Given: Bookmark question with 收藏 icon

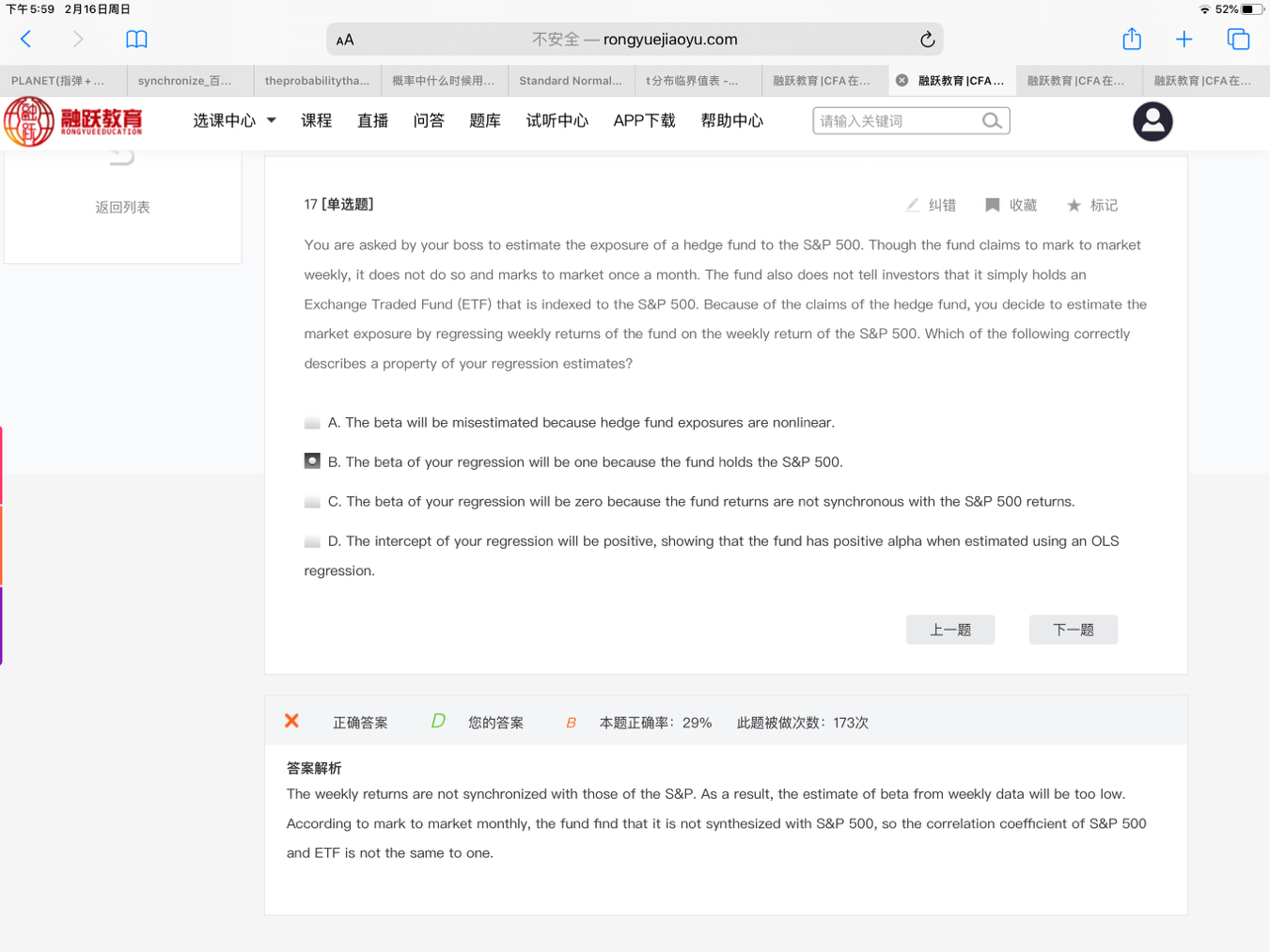Looking at the screenshot, I should [x=993, y=205].
